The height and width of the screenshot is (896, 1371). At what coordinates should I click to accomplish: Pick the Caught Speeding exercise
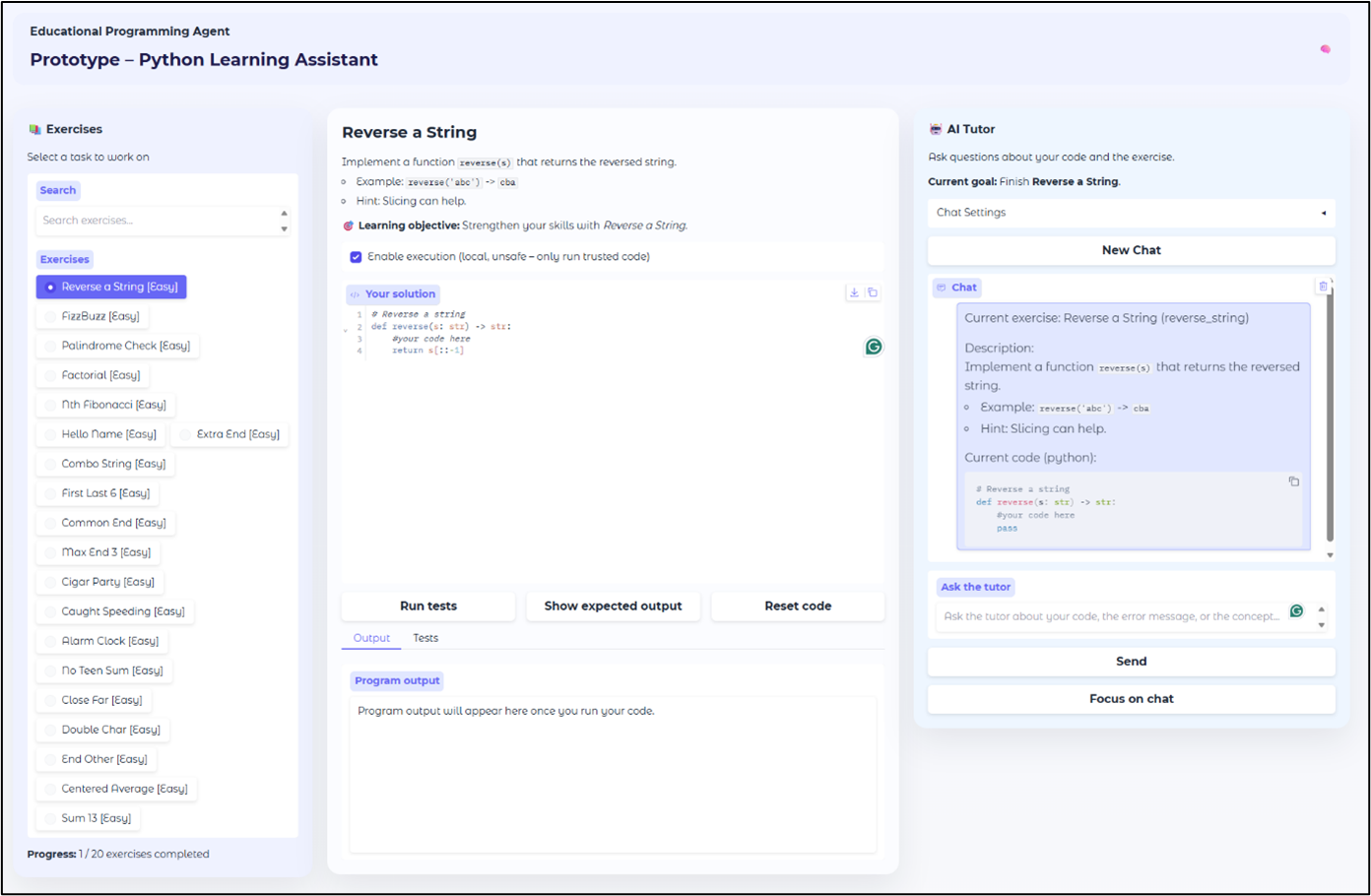115,611
